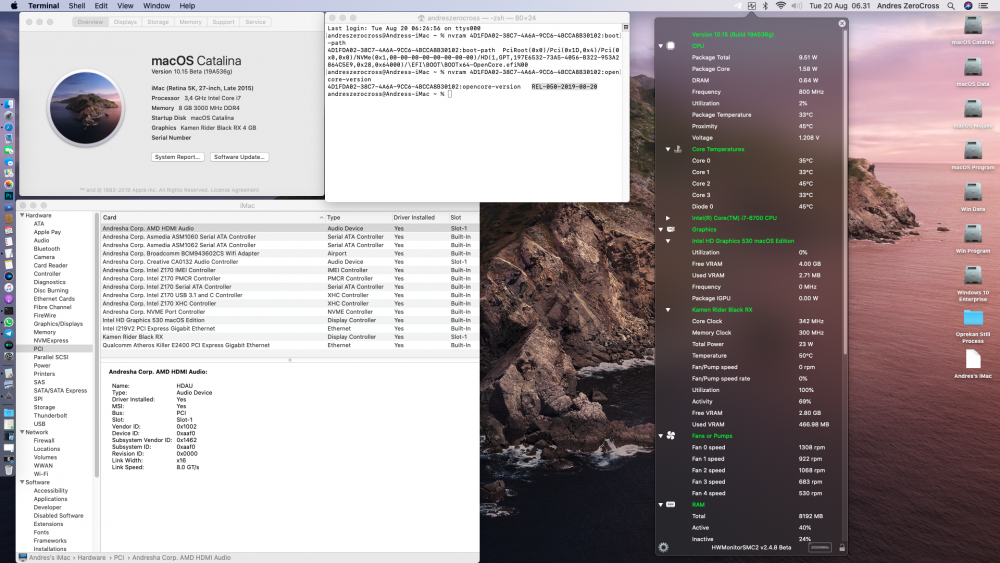Screen dimensions: 1000x563
Task: Click the Finder icon in the Dock
Action: click(8, 104)
